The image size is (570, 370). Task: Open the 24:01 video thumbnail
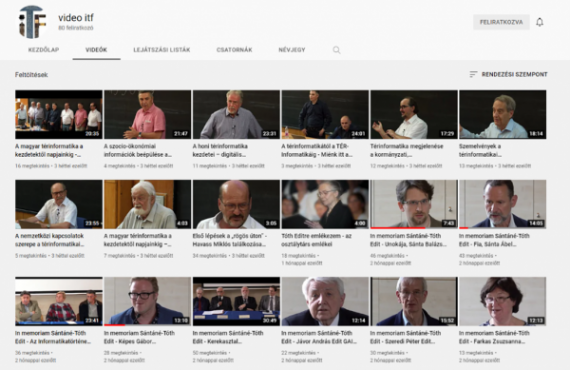[x=325, y=114]
